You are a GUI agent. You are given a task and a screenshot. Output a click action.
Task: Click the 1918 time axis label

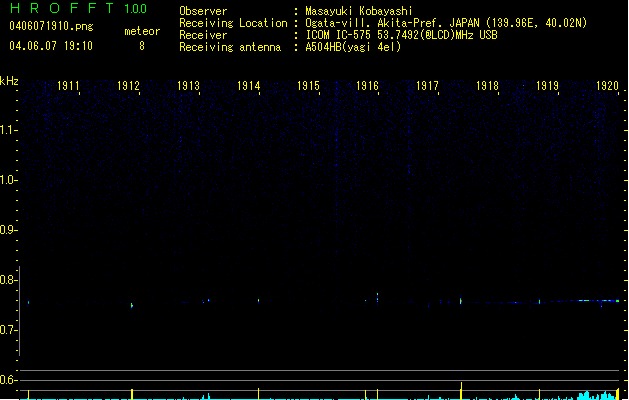pos(487,86)
